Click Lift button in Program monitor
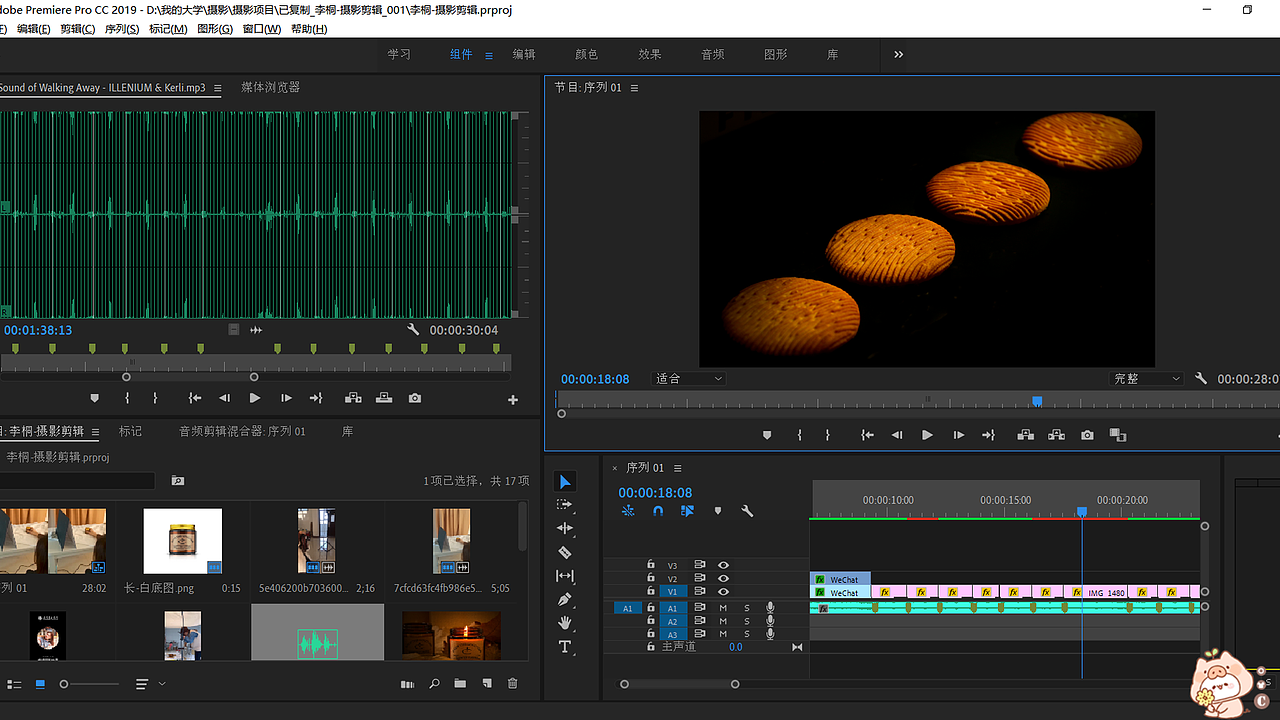The image size is (1280, 720). (x=1025, y=435)
